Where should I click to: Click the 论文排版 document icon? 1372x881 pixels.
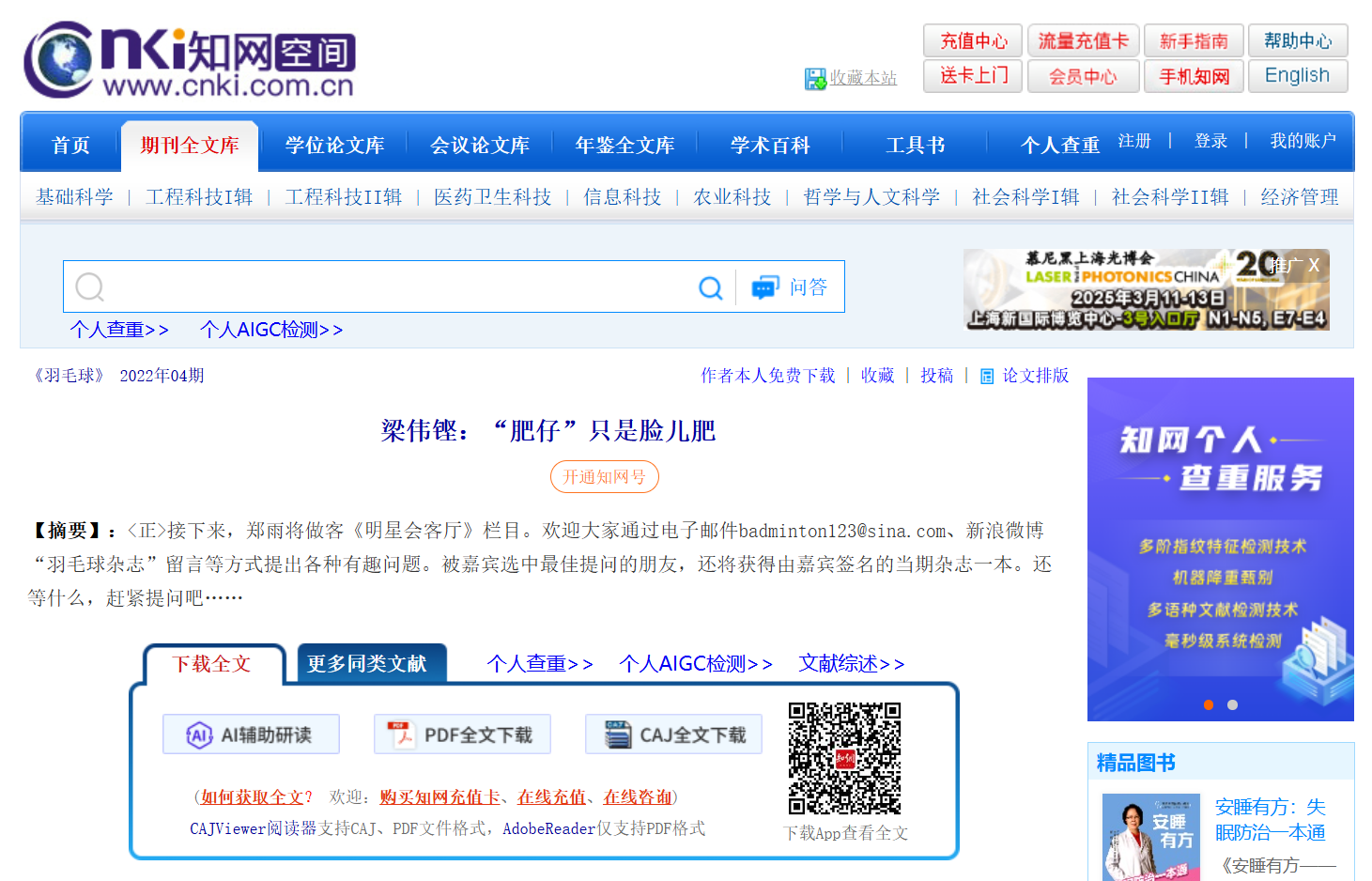click(987, 377)
